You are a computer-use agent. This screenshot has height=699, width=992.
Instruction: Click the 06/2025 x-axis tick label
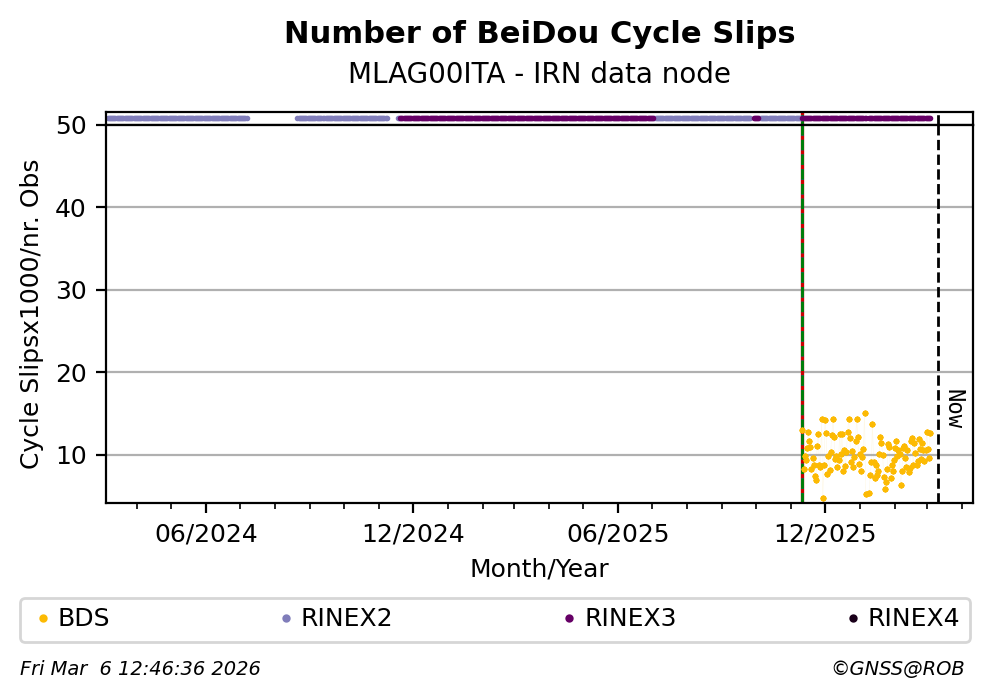[617, 534]
